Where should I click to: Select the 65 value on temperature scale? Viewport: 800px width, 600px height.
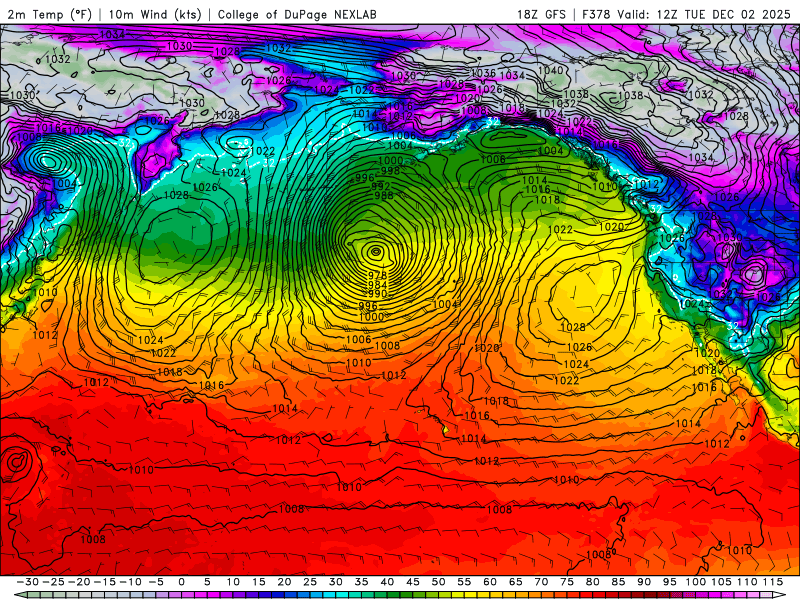516,582
